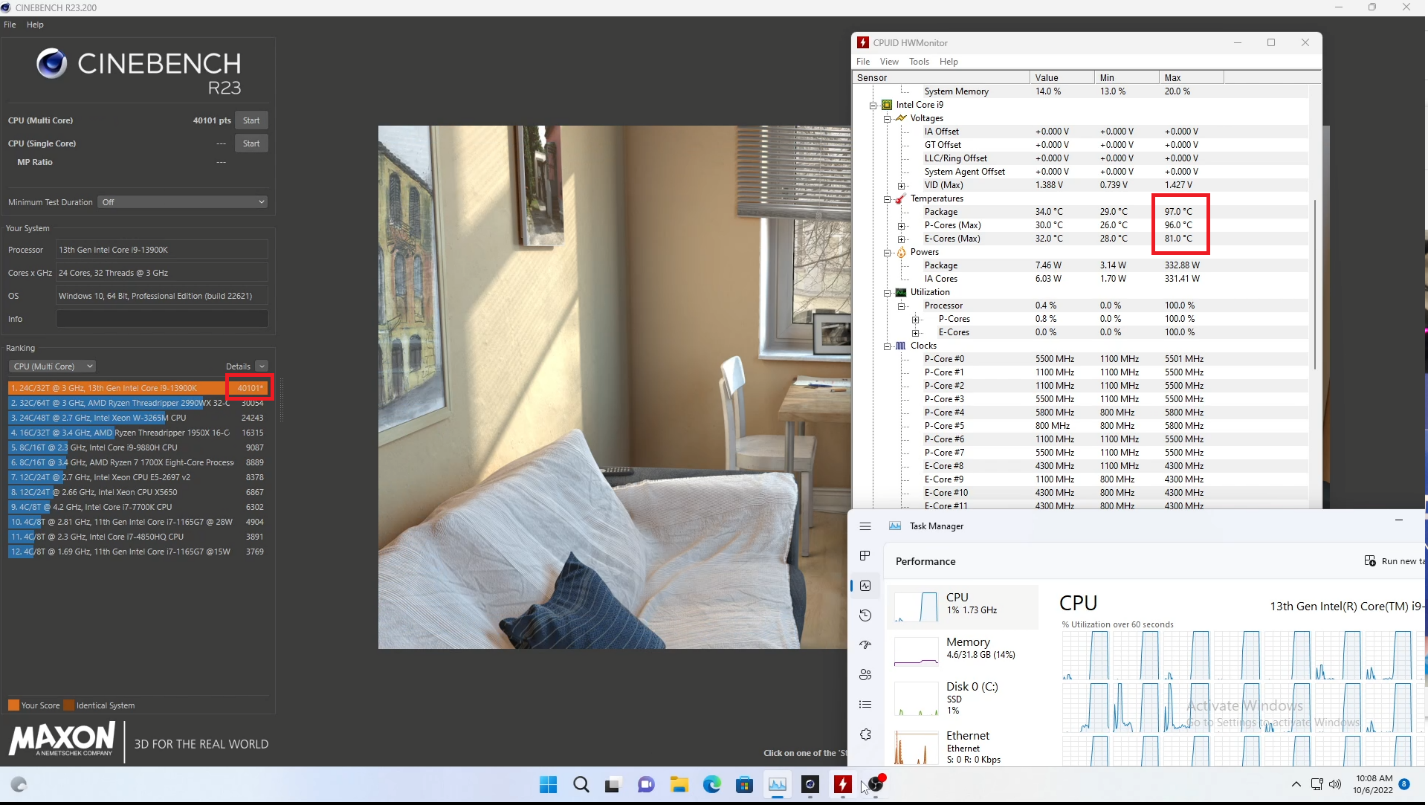Open Minimum Test Duration dropdown

coord(183,202)
